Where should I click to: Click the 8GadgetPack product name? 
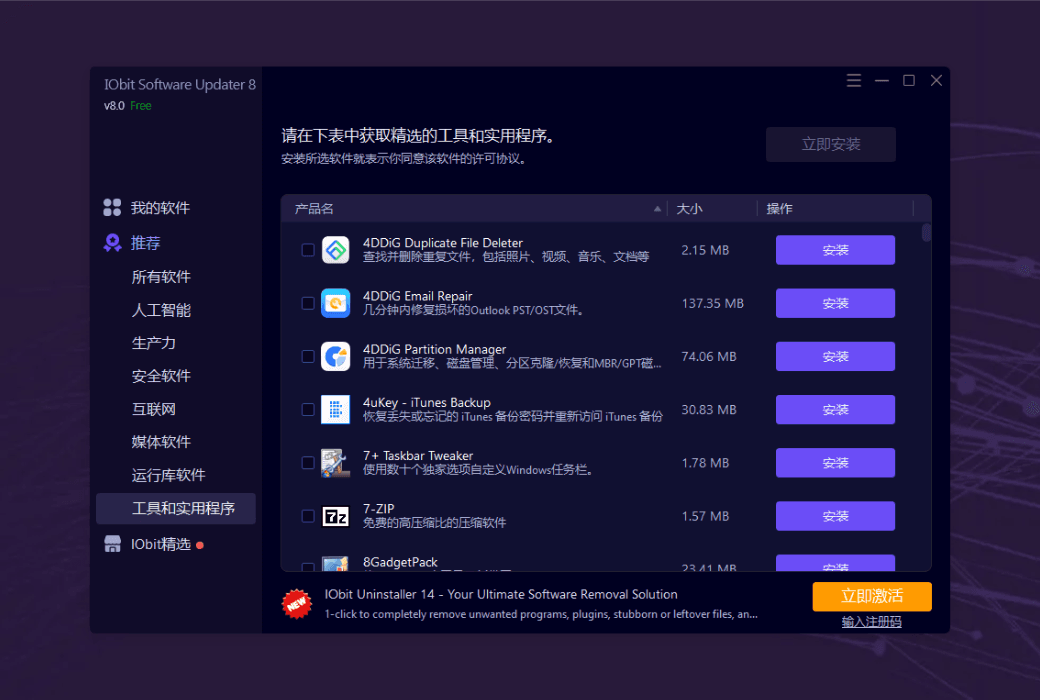pyautogui.click(x=400, y=562)
